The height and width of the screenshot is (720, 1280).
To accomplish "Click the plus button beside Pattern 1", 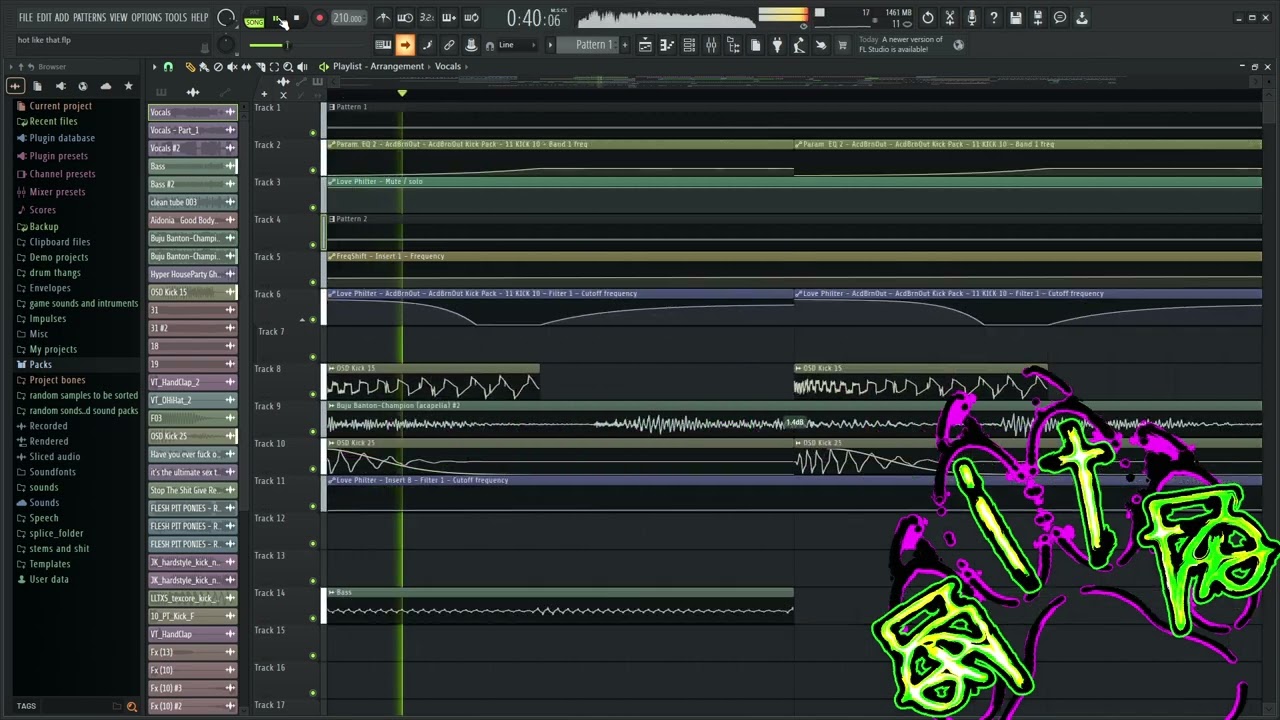I will pyautogui.click(x=625, y=45).
